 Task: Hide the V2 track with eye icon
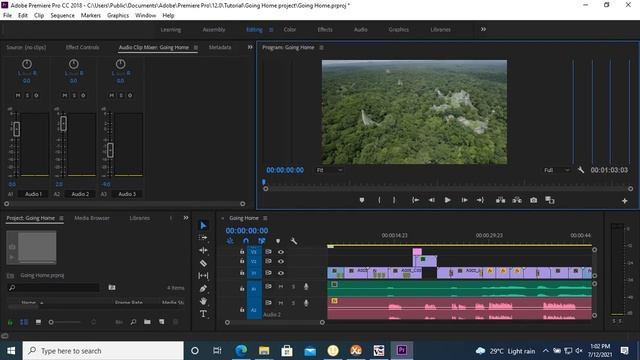tap(281, 262)
